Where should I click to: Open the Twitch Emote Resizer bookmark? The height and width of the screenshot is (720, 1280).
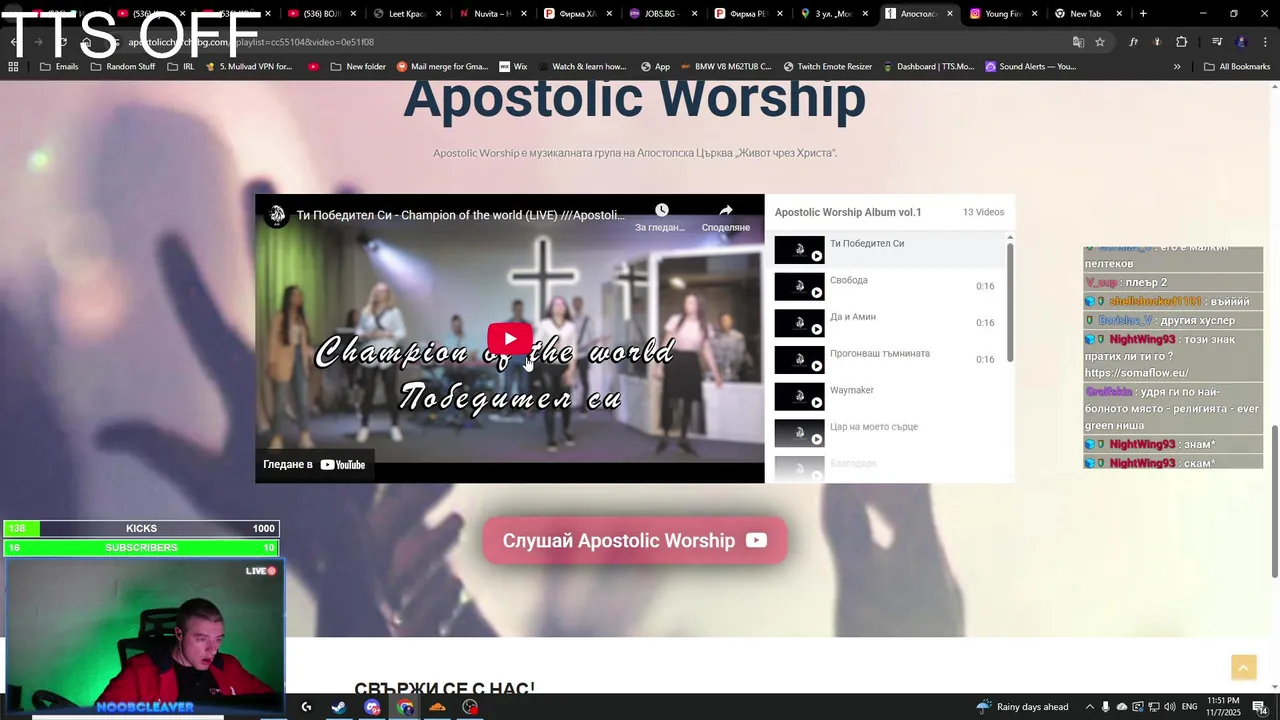click(x=827, y=67)
